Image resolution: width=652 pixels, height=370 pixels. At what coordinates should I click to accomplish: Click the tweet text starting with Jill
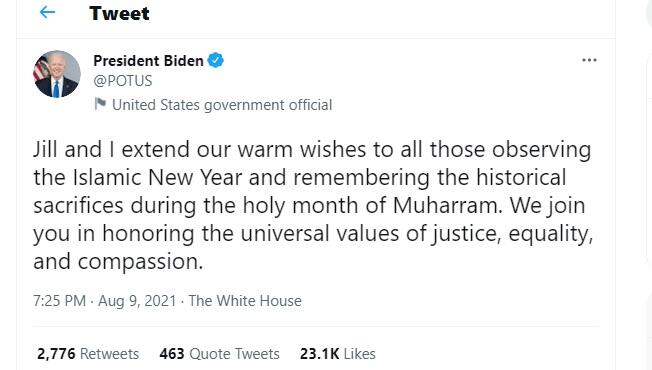(x=313, y=205)
